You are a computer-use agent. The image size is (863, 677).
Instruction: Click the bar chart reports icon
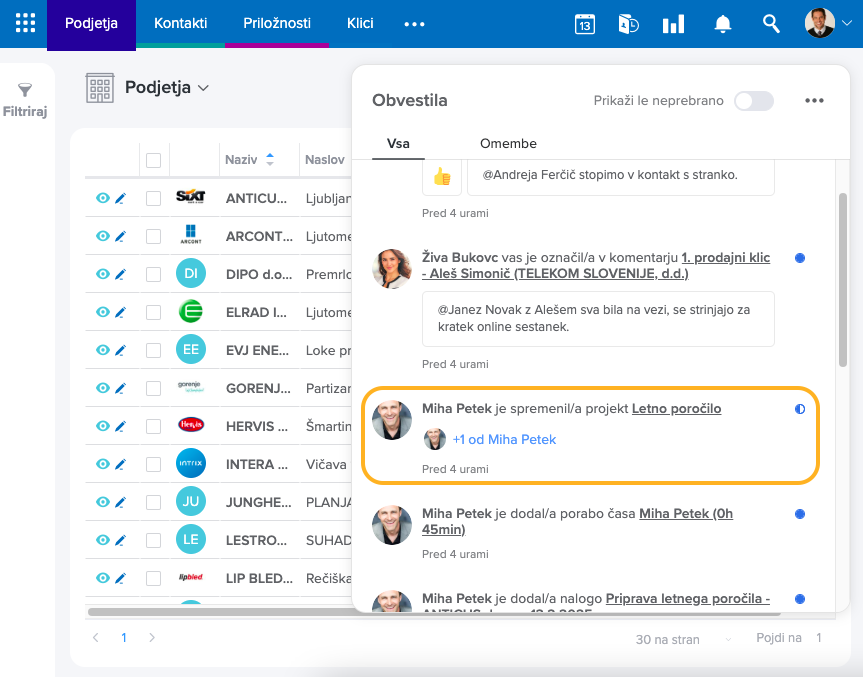[673, 24]
